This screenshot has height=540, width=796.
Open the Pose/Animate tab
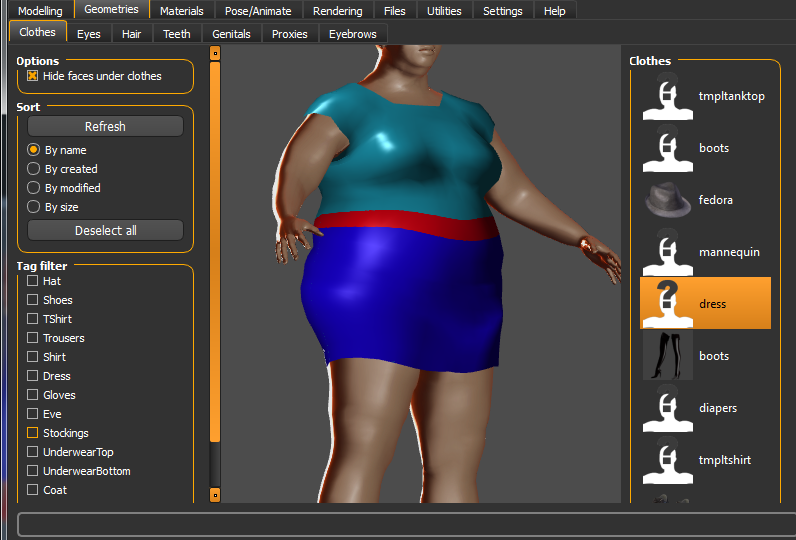[x=258, y=11]
